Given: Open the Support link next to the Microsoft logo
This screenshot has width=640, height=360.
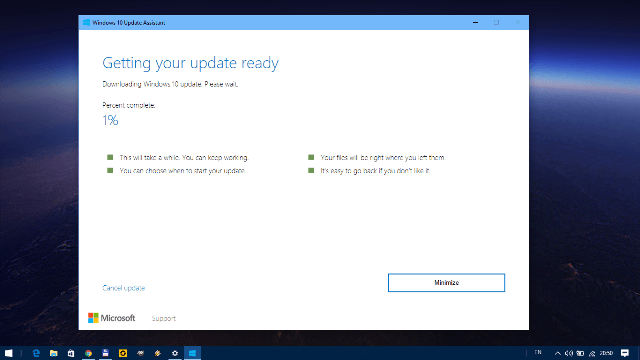Looking at the screenshot, I should pyautogui.click(x=164, y=318).
